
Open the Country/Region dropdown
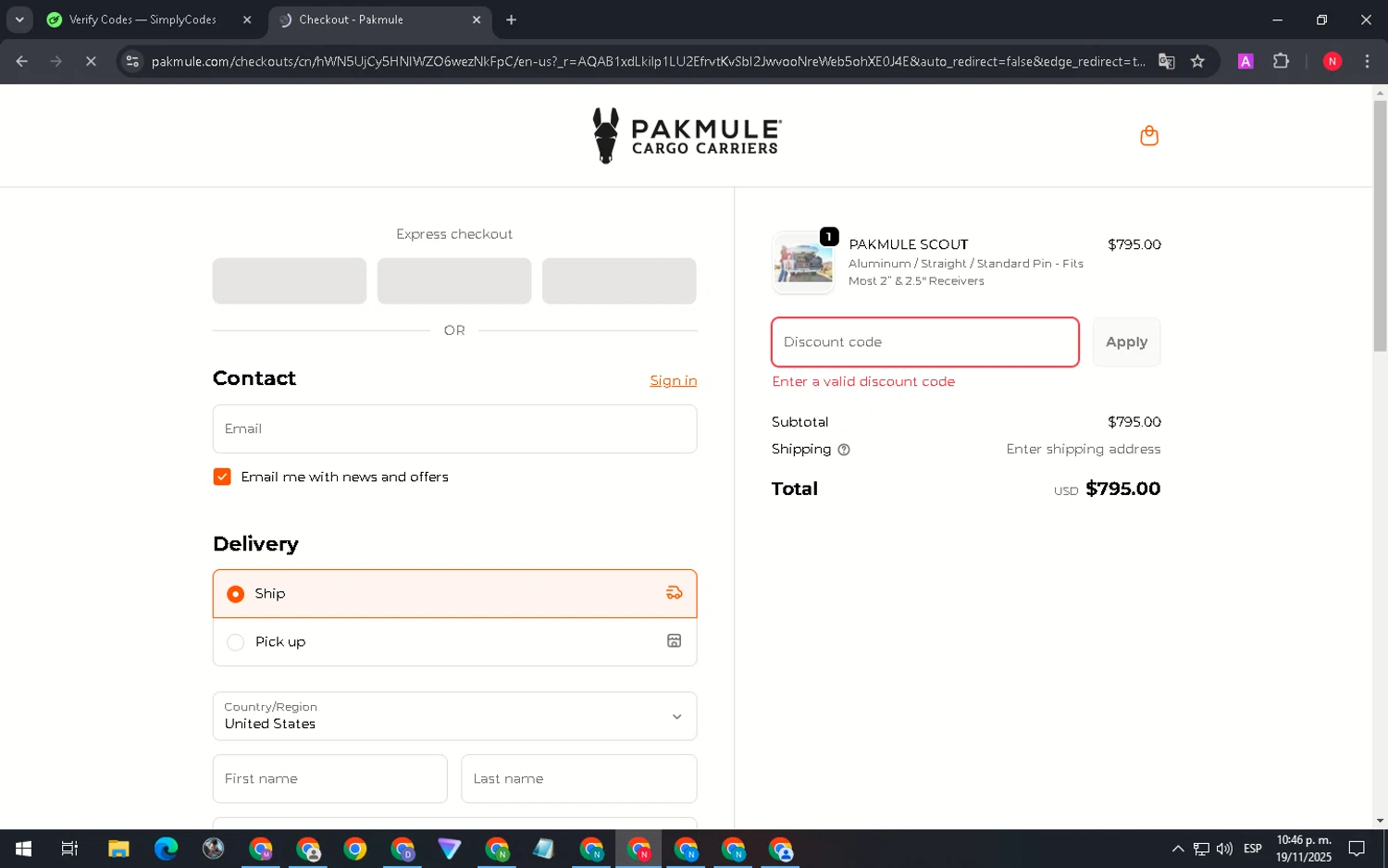[x=454, y=715]
